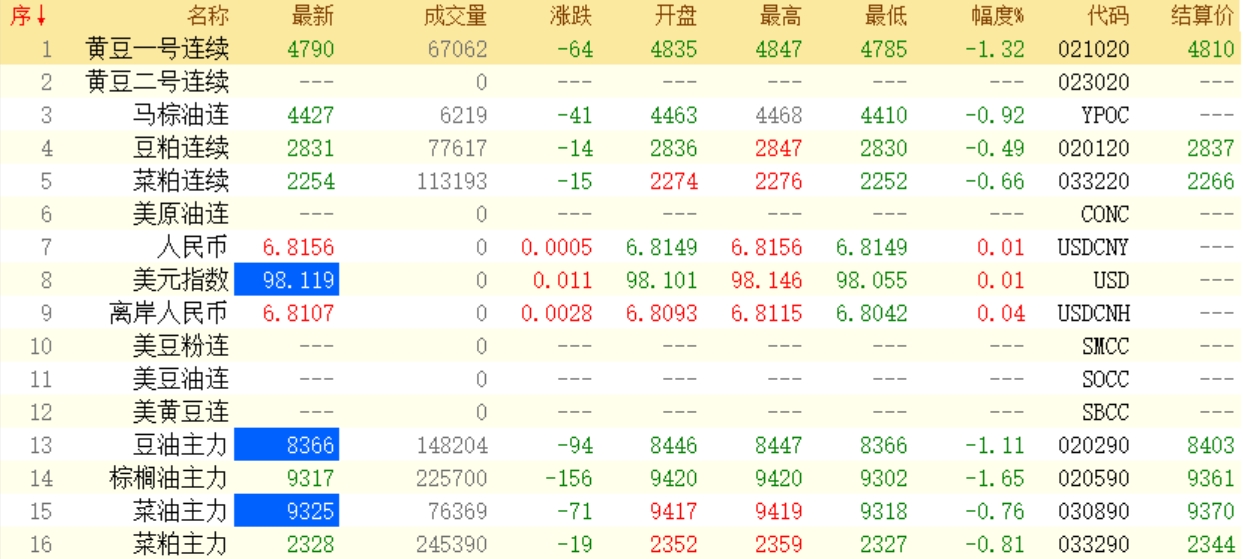The height and width of the screenshot is (559, 1243).
Task: Click the 代码 column header
Action: 1107,16
